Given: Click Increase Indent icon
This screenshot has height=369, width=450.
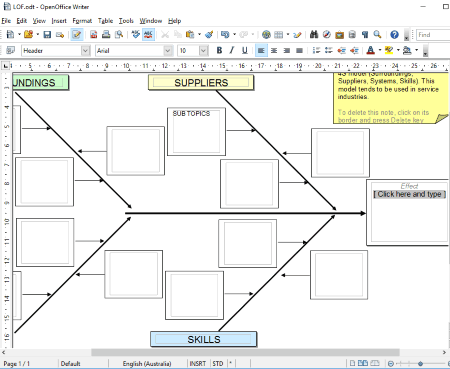Looking at the screenshot, I should (354, 50).
